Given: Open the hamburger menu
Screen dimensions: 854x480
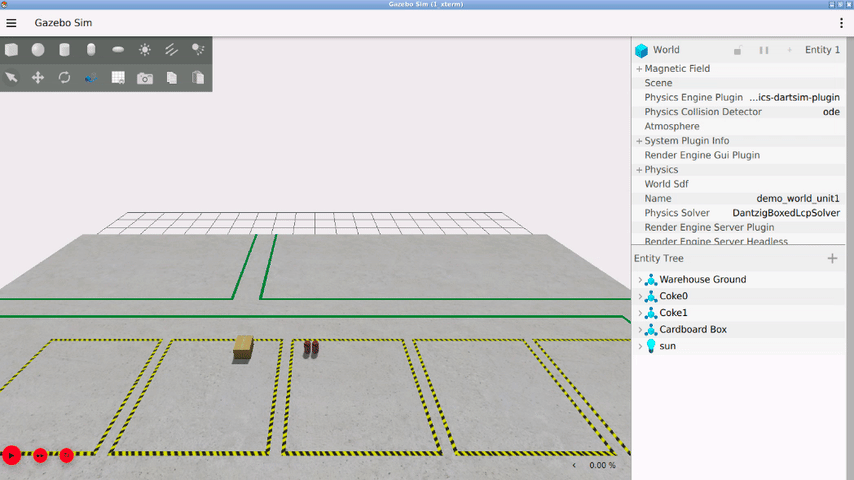Looking at the screenshot, I should pyautogui.click(x=11, y=23).
